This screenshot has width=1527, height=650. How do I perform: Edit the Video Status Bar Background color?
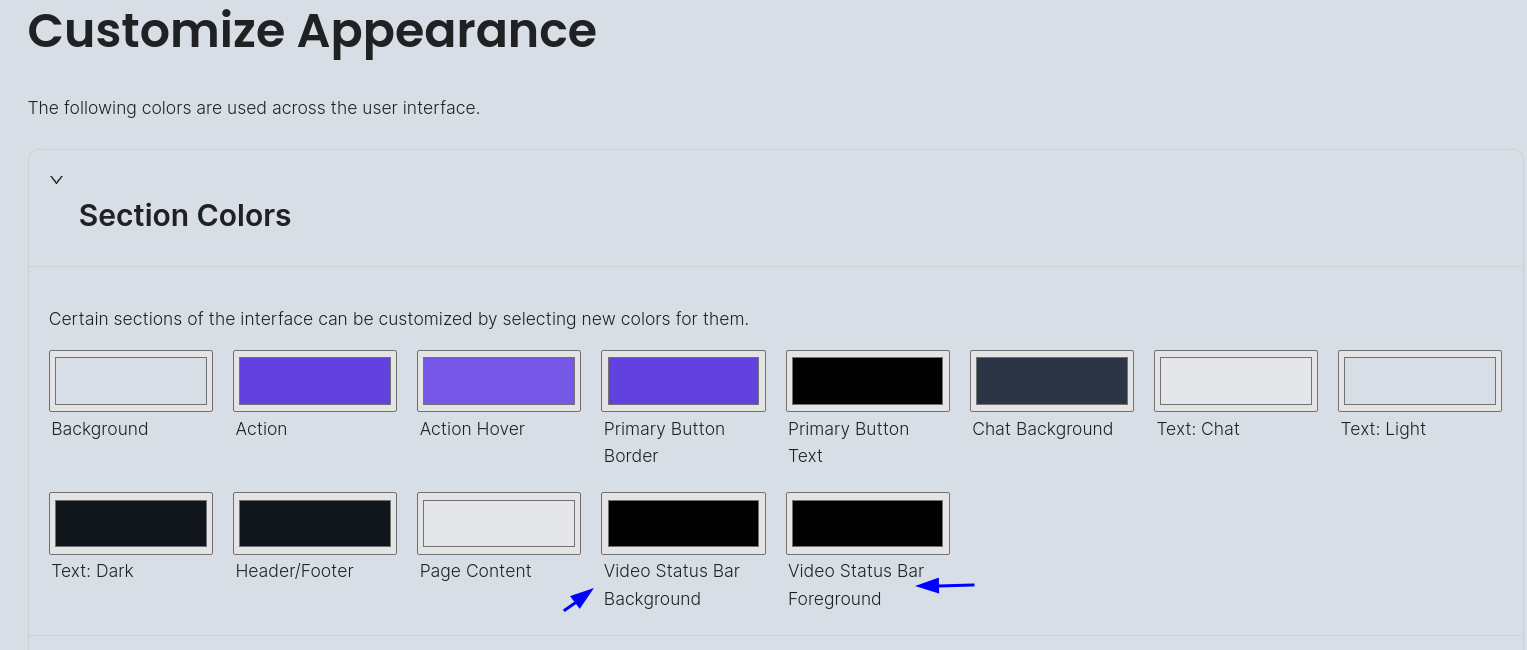click(x=682, y=522)
